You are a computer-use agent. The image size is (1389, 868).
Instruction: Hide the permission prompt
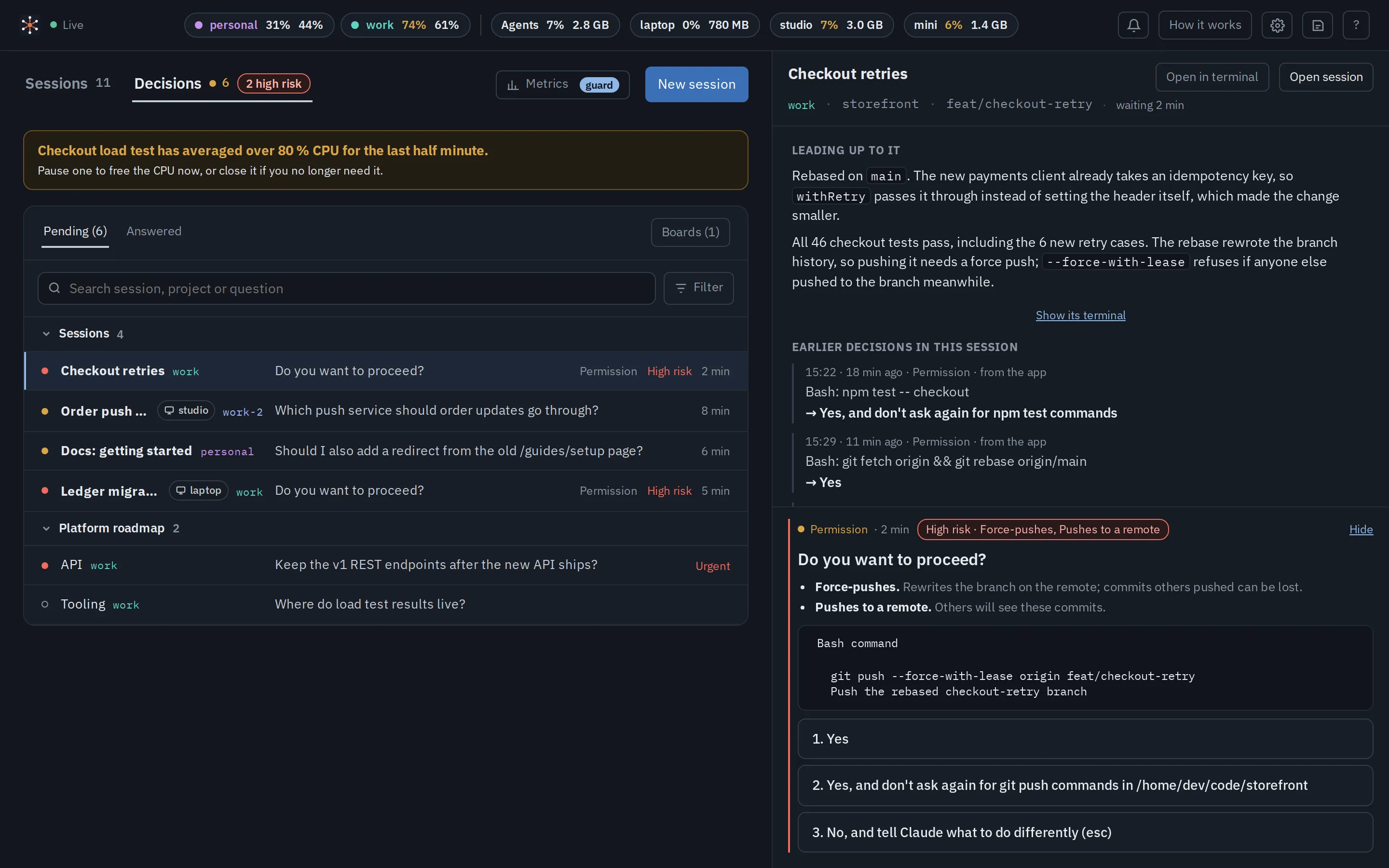click(x=1361, y=529)
